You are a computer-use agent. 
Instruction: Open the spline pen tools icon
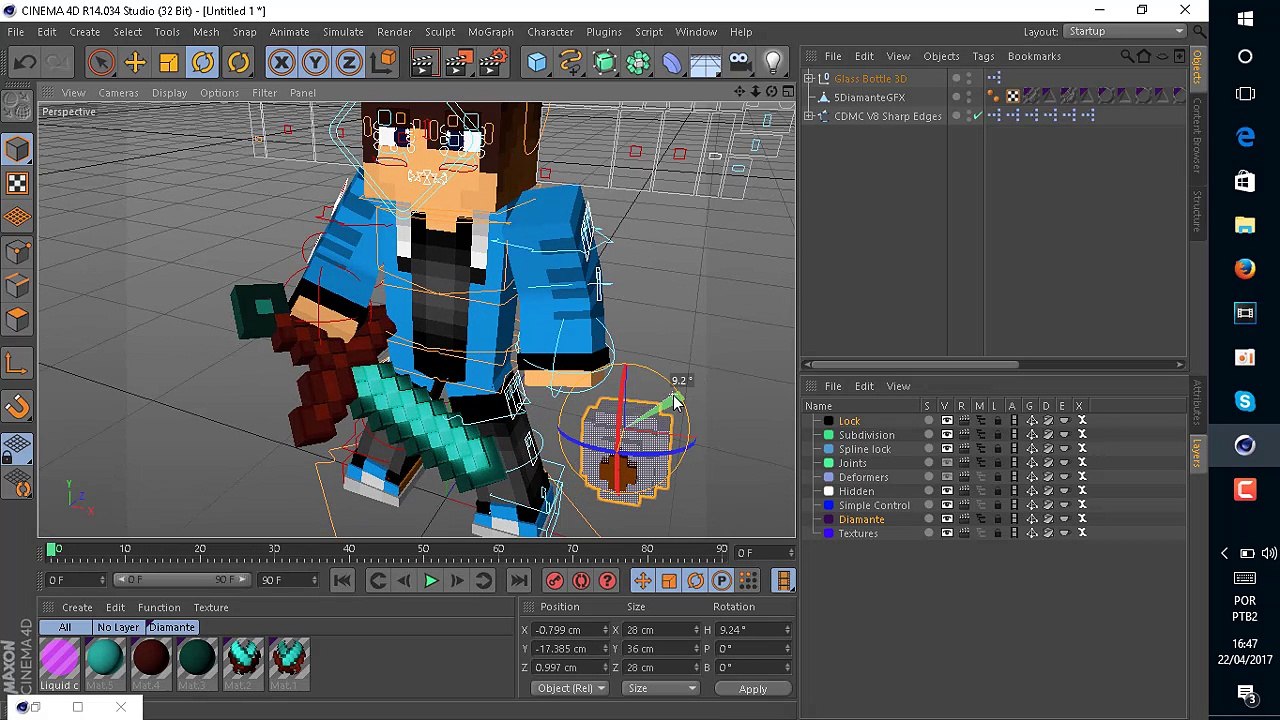[571, 63]
